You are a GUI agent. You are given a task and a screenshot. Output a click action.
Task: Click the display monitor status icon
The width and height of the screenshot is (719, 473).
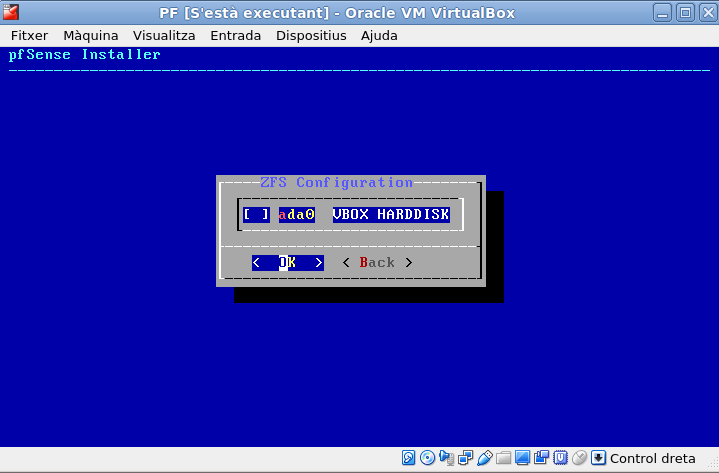[x=522, y=458]
